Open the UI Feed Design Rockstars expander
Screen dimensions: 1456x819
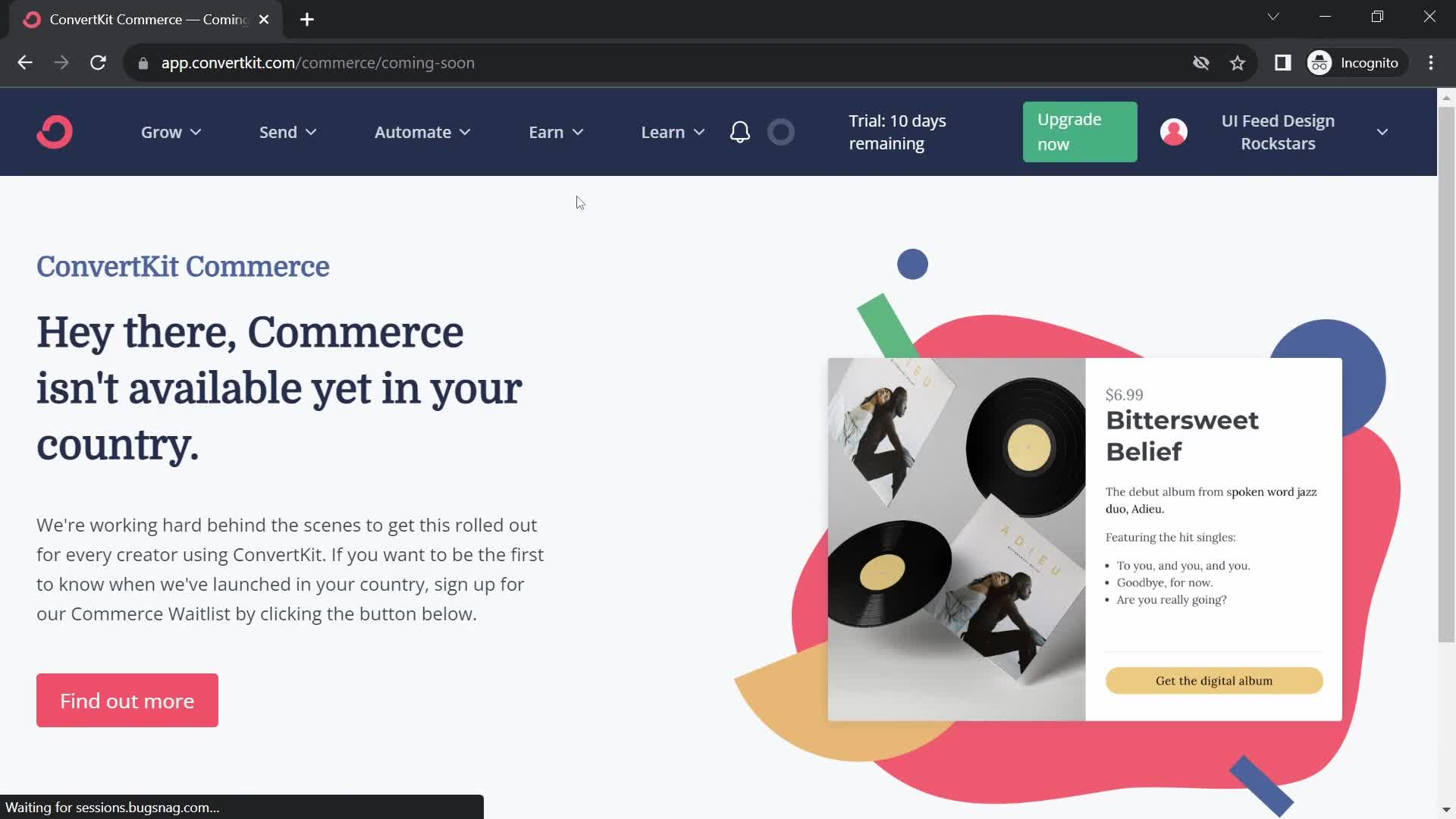tap(1383, 131)
